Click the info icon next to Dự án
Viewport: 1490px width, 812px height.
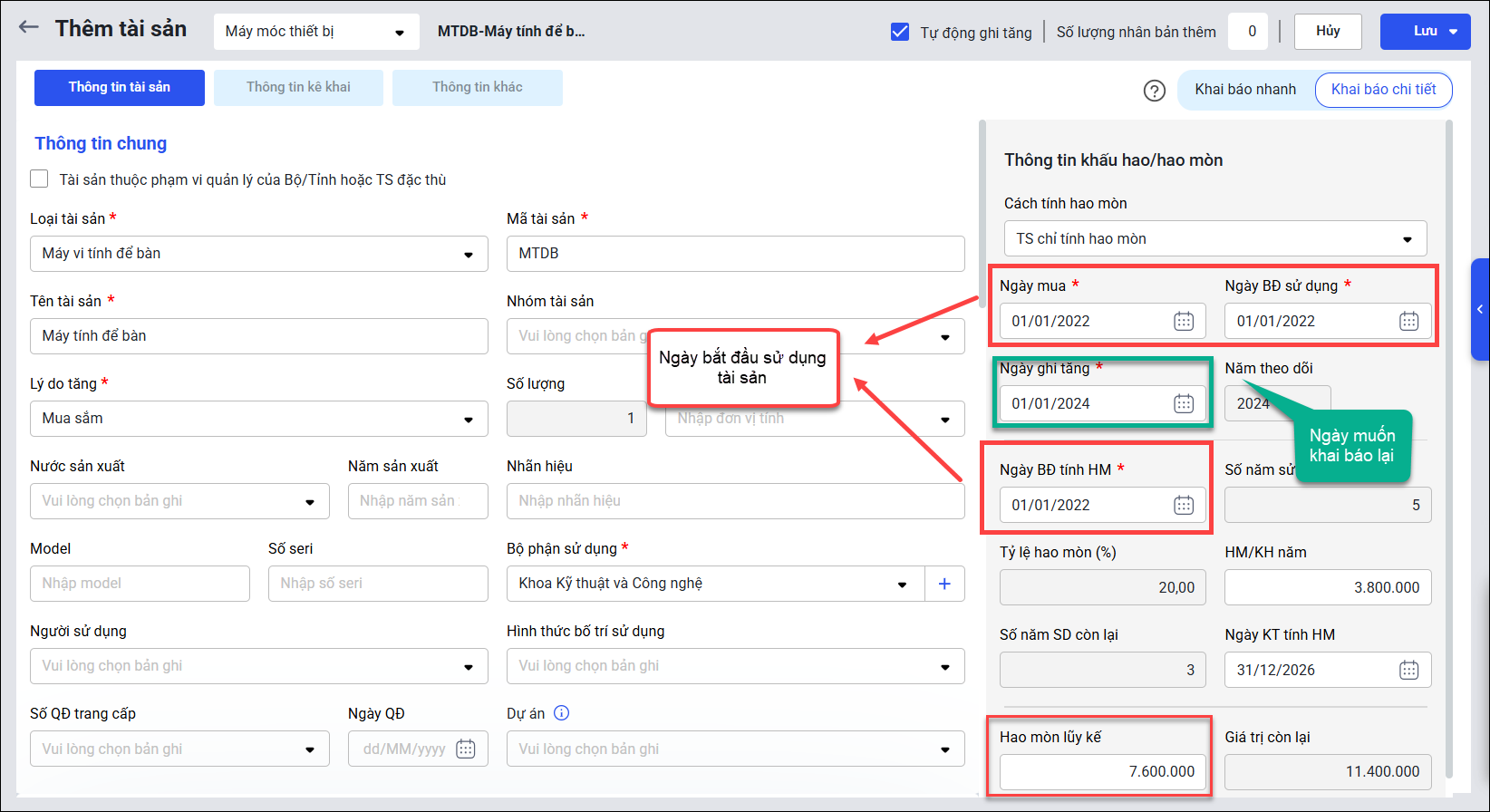click(562, 713)
